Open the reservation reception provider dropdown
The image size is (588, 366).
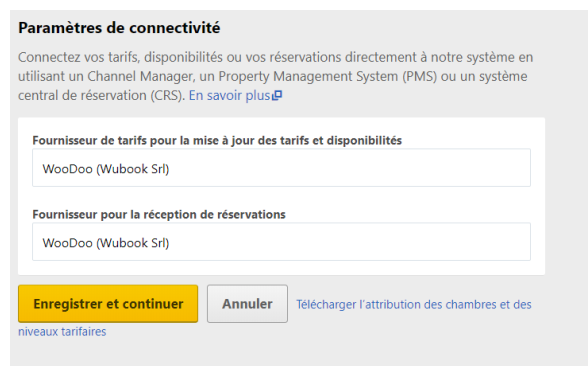[x=281, y=242]
